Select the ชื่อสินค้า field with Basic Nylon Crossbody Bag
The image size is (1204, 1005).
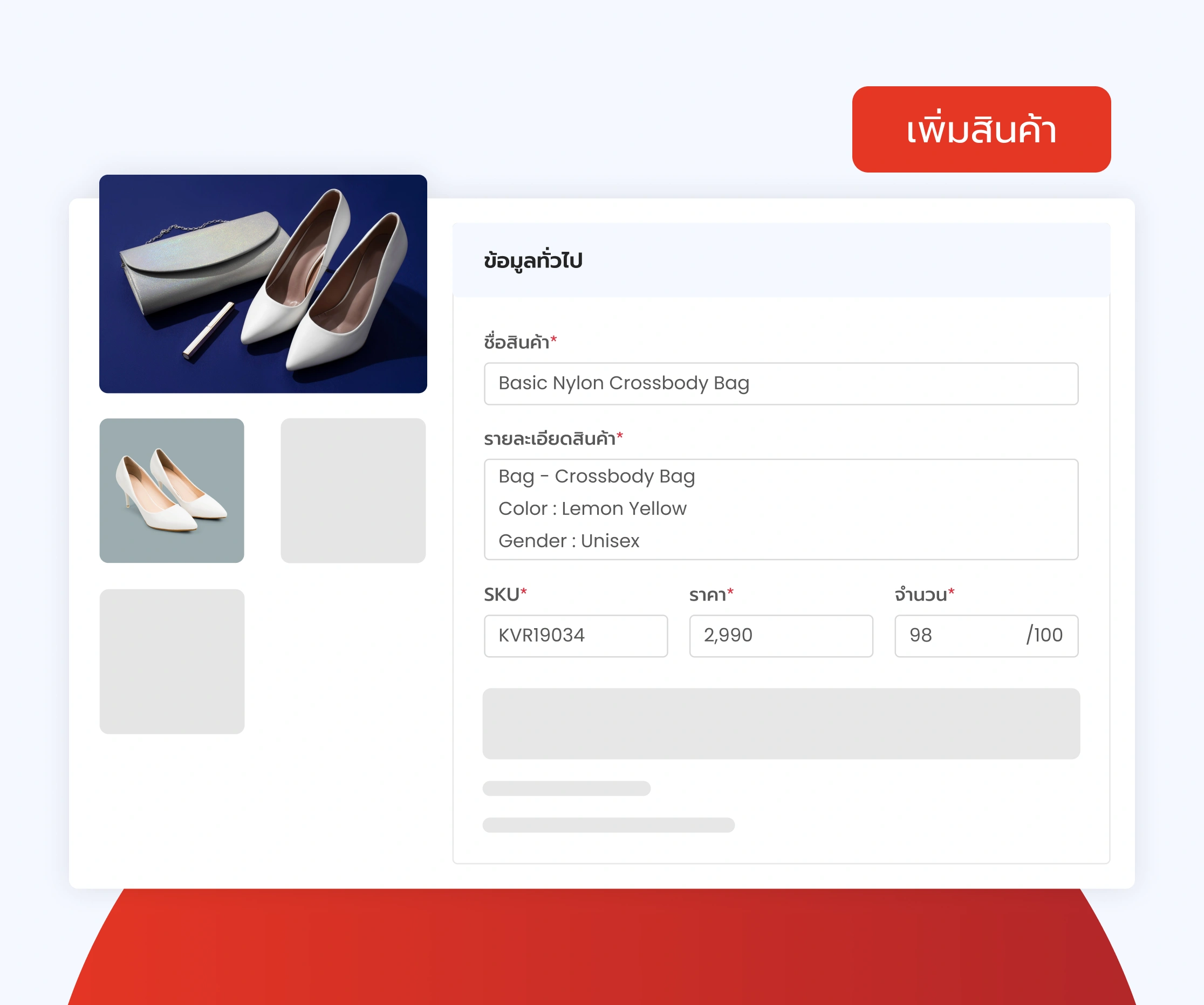click(x=781, y=384)
